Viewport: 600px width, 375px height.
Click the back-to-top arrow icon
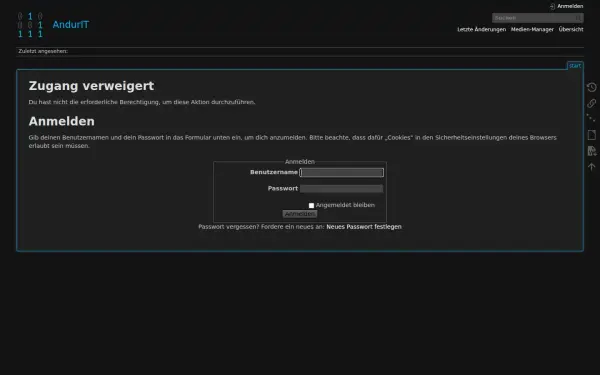[592, 167]
